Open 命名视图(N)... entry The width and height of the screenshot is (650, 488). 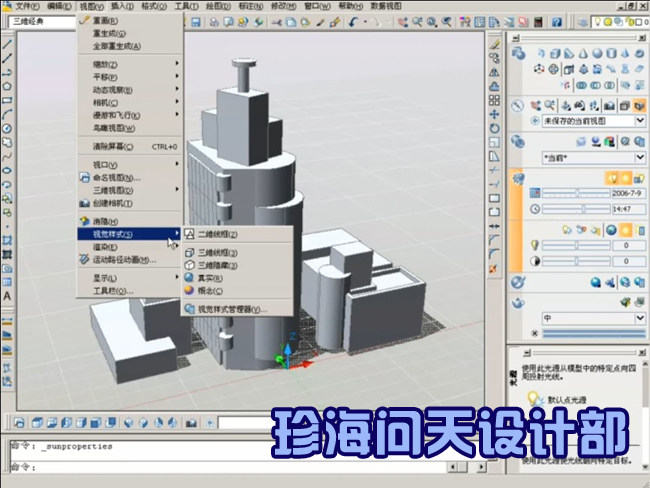pyautogui.click(x=130, y=177)
